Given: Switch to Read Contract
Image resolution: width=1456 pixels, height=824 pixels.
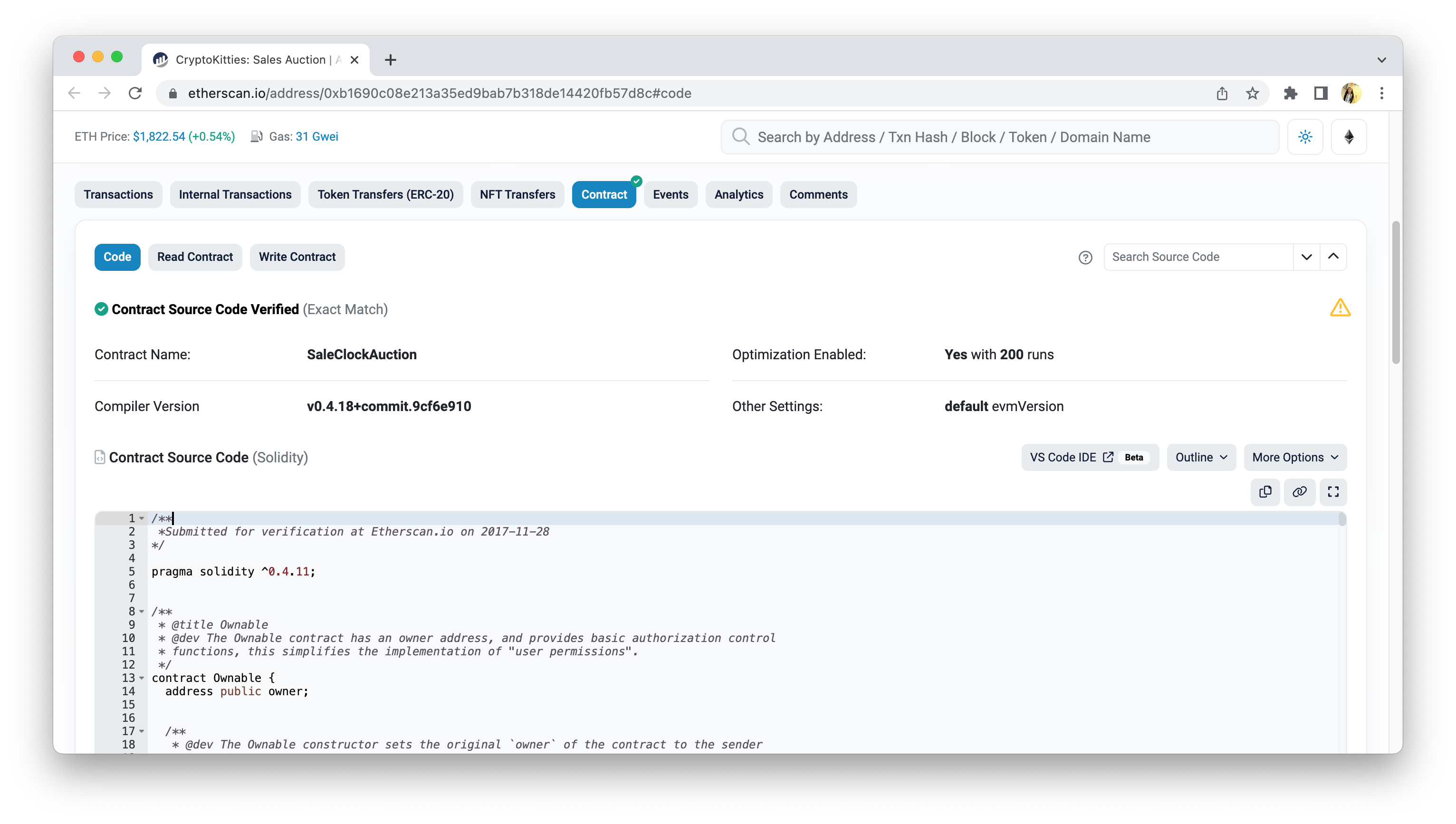Looking at the screenshot, I should tap(195, 257).
